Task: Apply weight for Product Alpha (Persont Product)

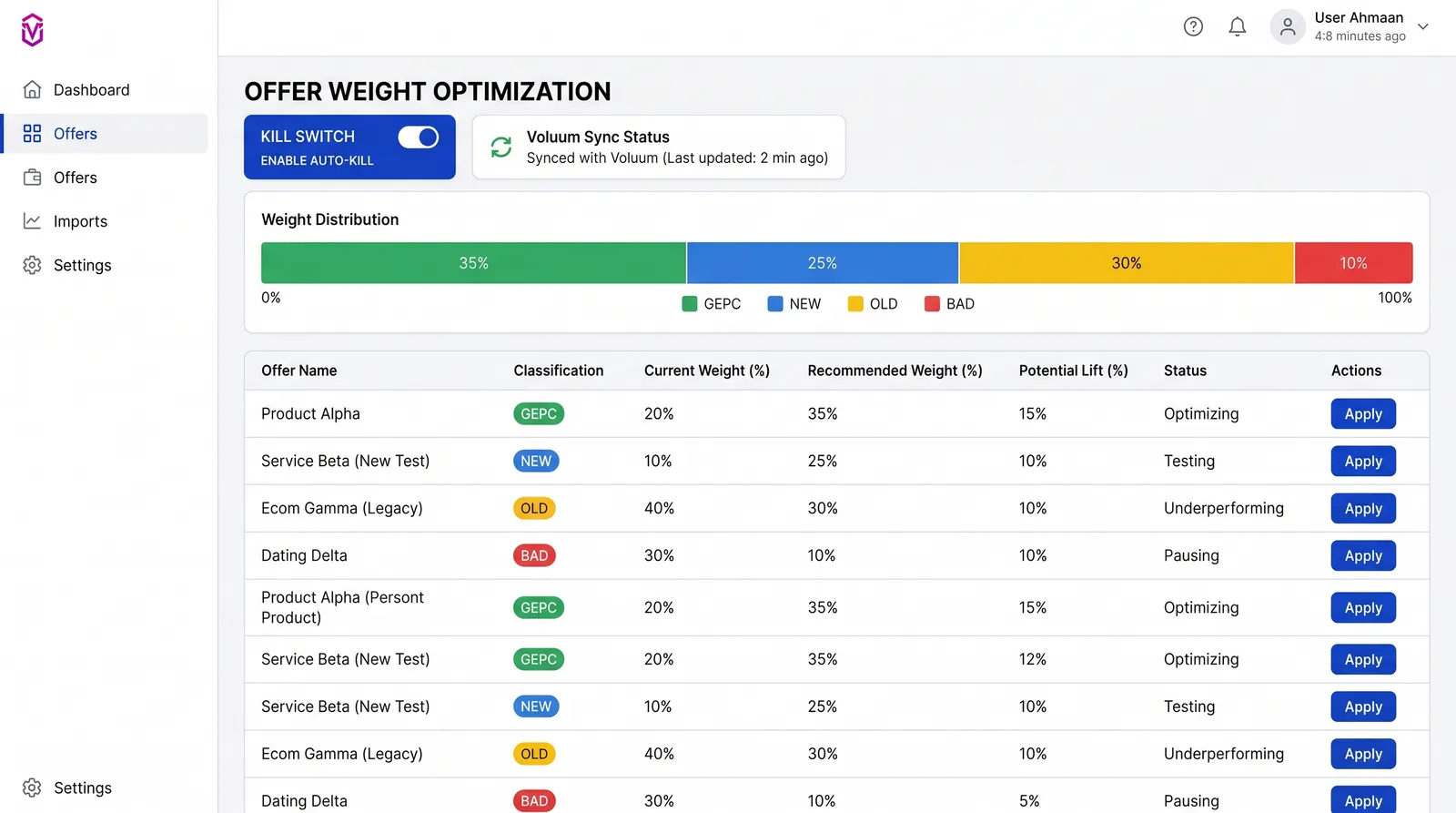Action: click(x=1363, y=607)
